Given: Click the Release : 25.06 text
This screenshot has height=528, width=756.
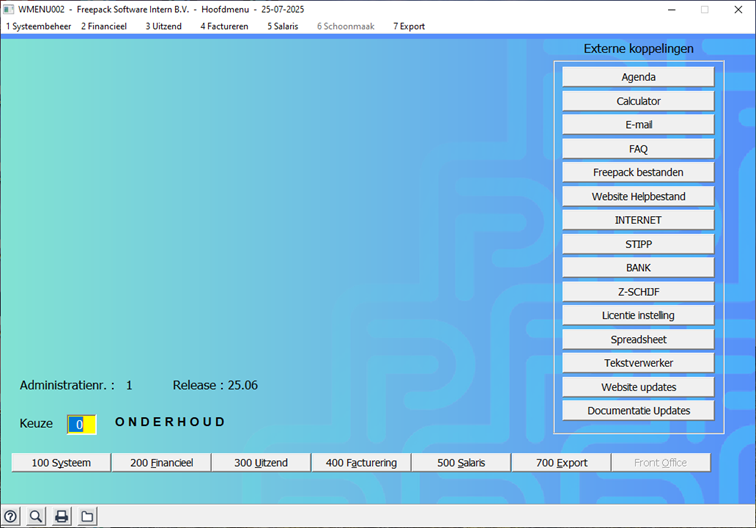Looking at the screenshot, I should click(x=215, y=386).
